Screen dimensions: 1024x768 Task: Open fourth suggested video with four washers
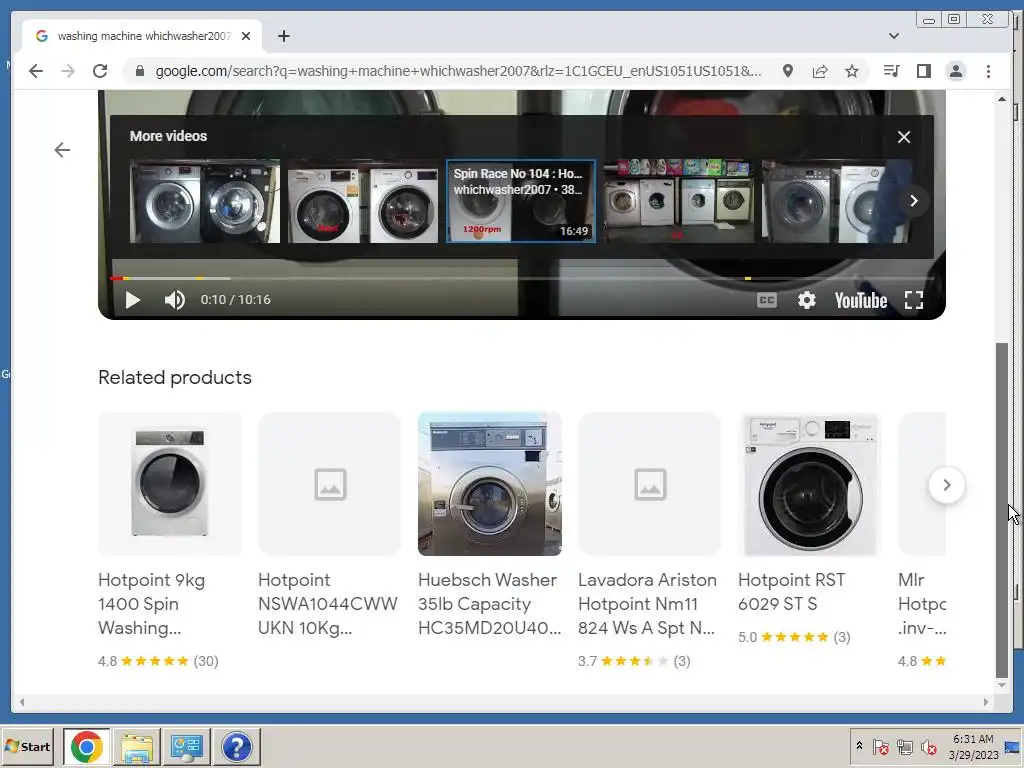click(x=679, y=201)
